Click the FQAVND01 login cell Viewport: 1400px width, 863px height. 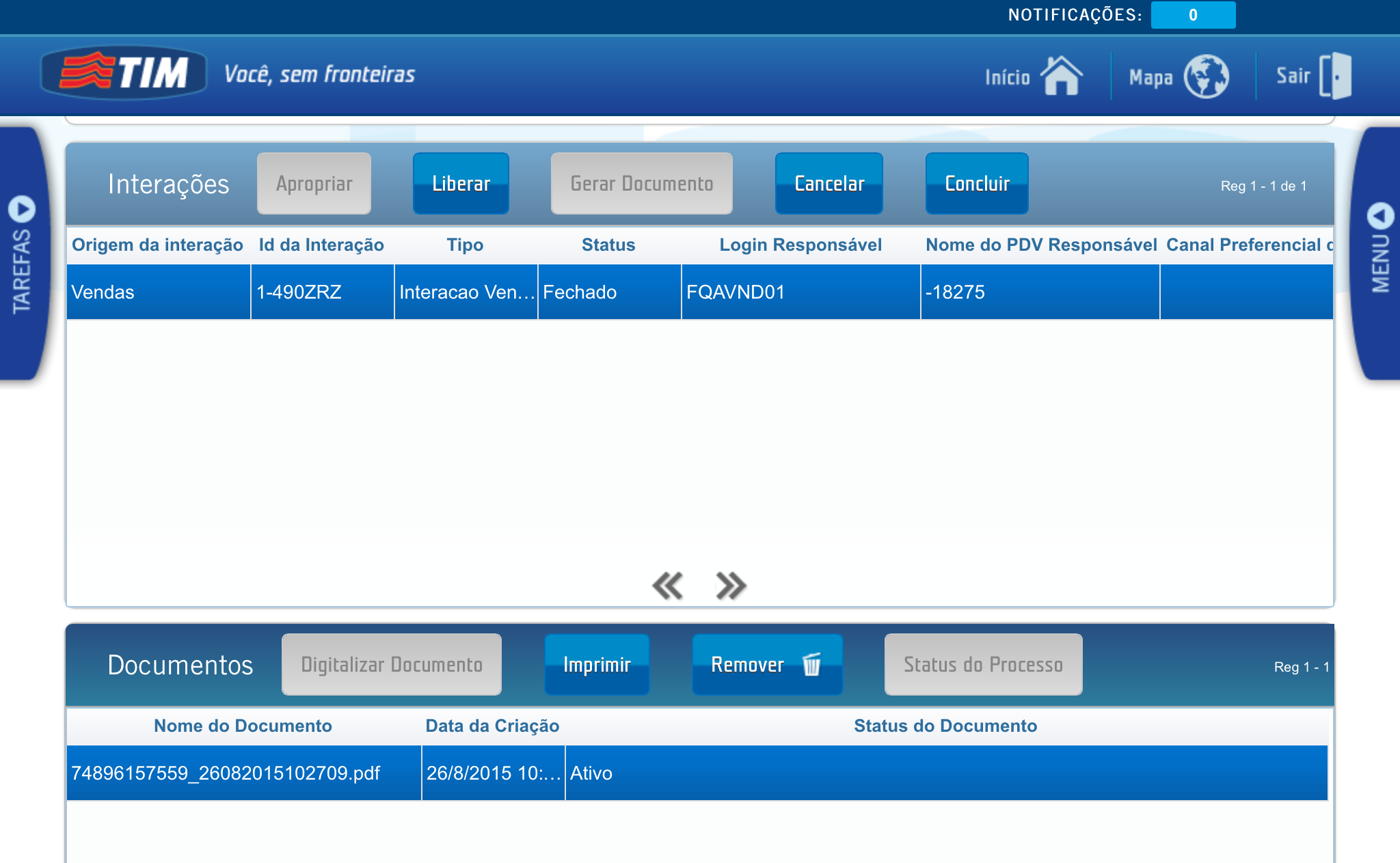(801, 292)
